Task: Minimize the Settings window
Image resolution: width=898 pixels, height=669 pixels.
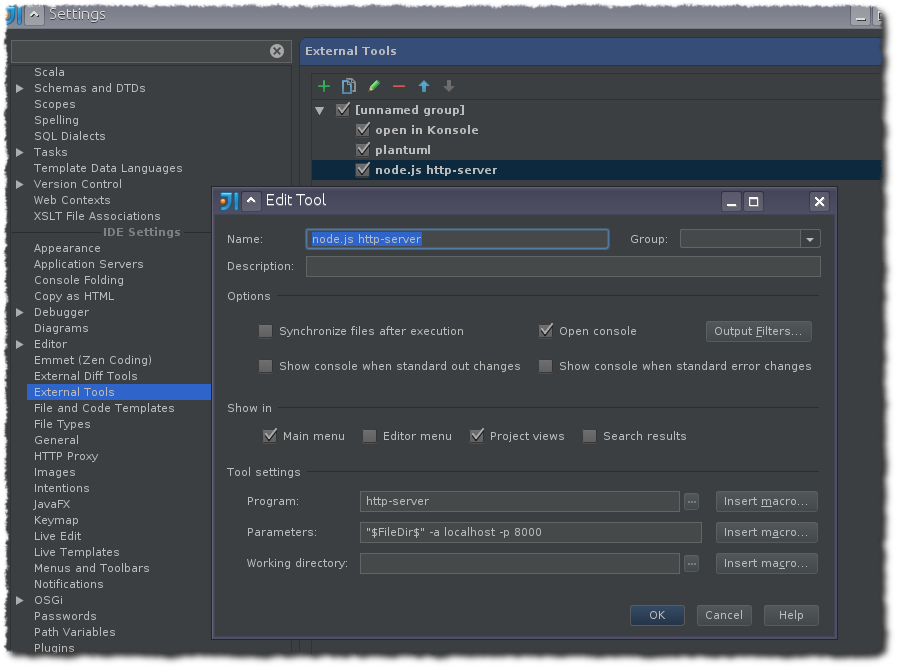Action: (860, 16)
